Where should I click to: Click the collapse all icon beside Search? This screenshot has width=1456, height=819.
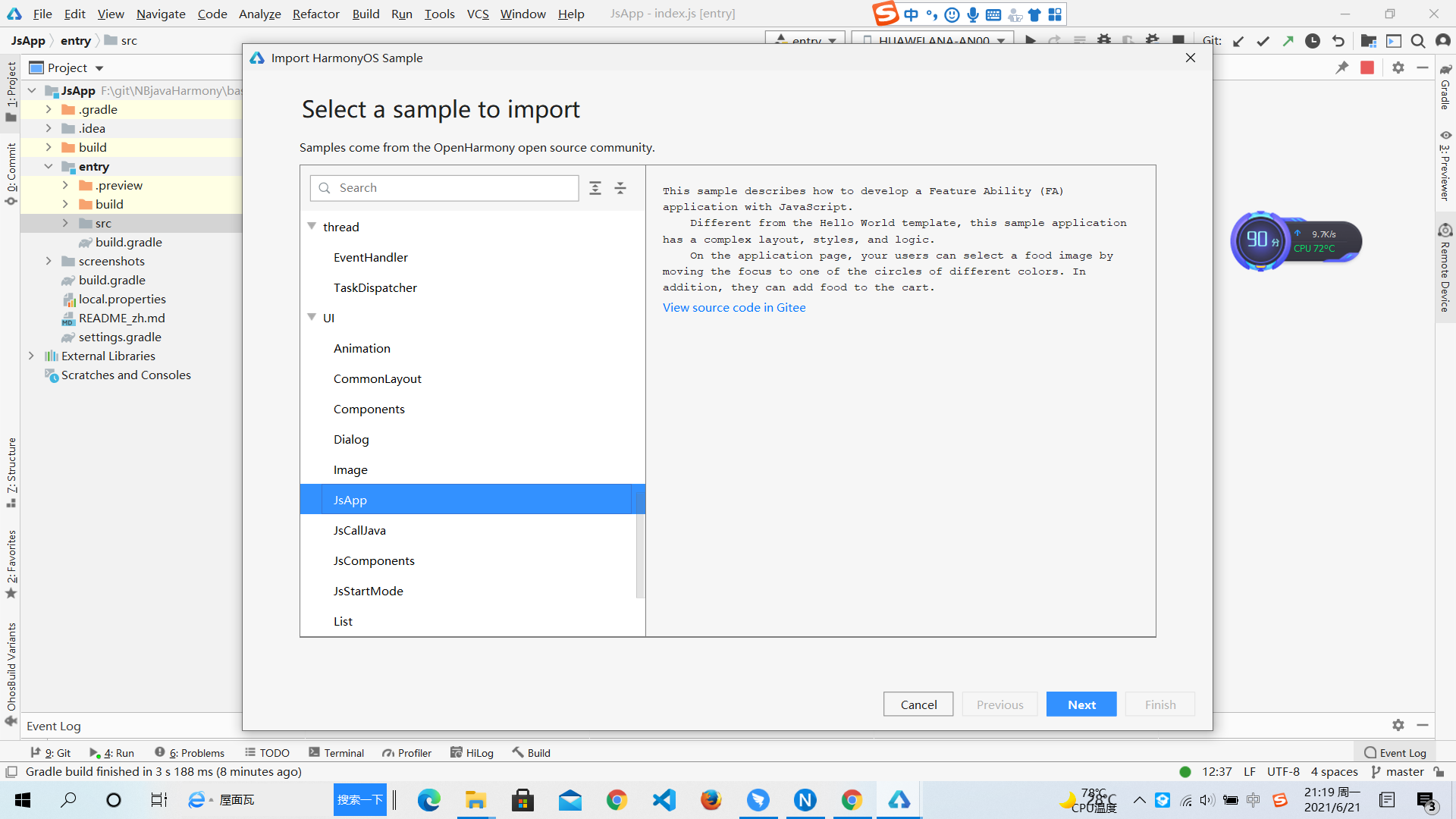pos(620,188)
